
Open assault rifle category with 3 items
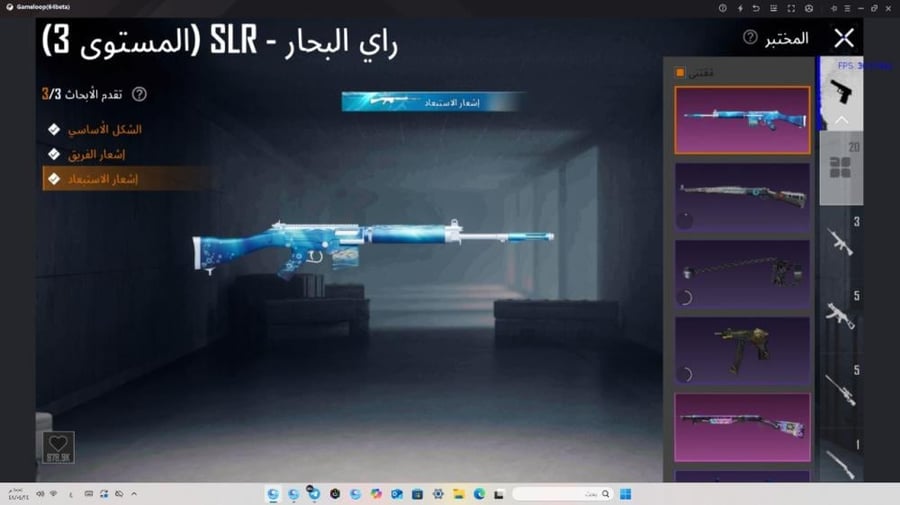pos(841,241)
